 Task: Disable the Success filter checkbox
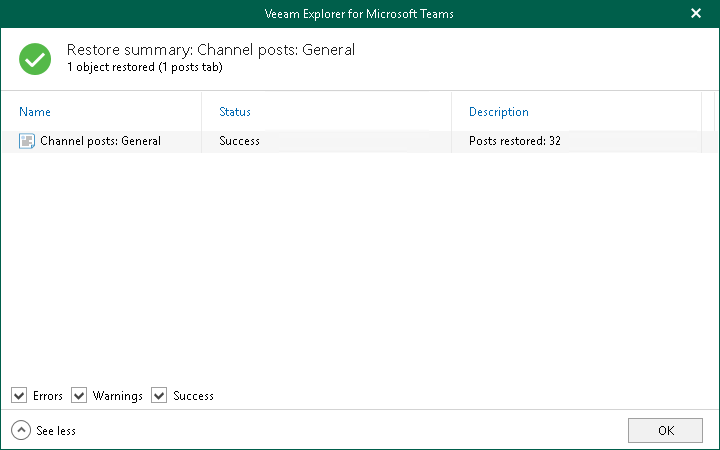pos(159,396)
